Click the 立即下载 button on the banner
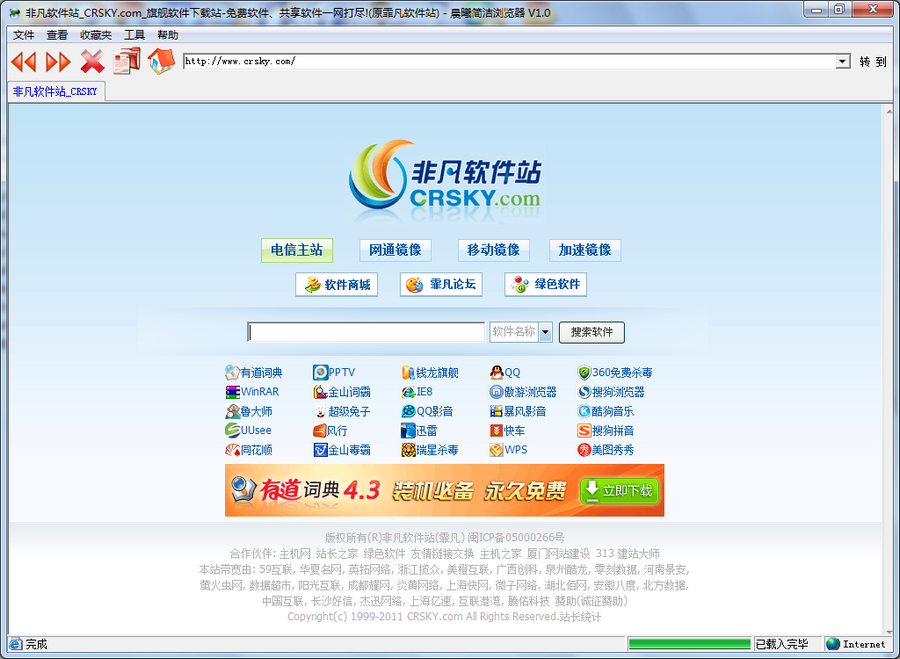900x659 pixels. click(x=619, y=491)
